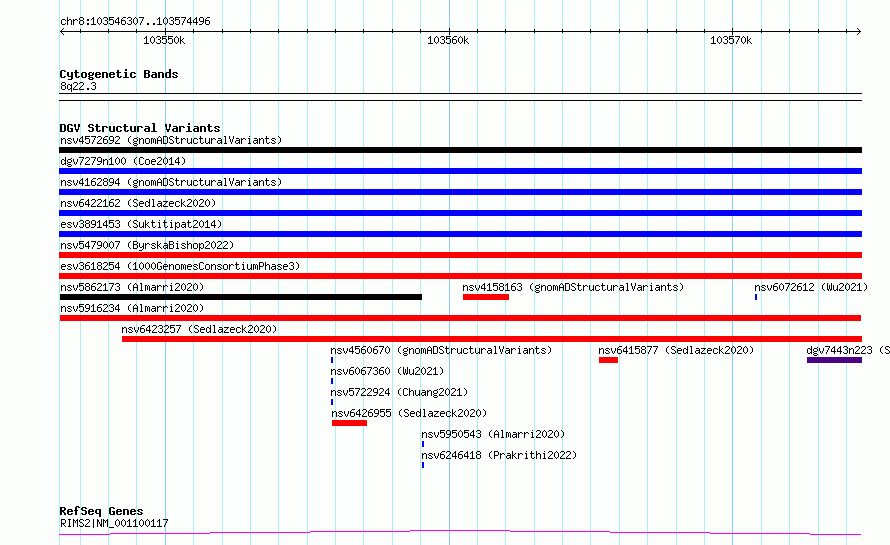Click the DGV Structural Variants track title
890x545 pixels.
(x=140, y=128)
